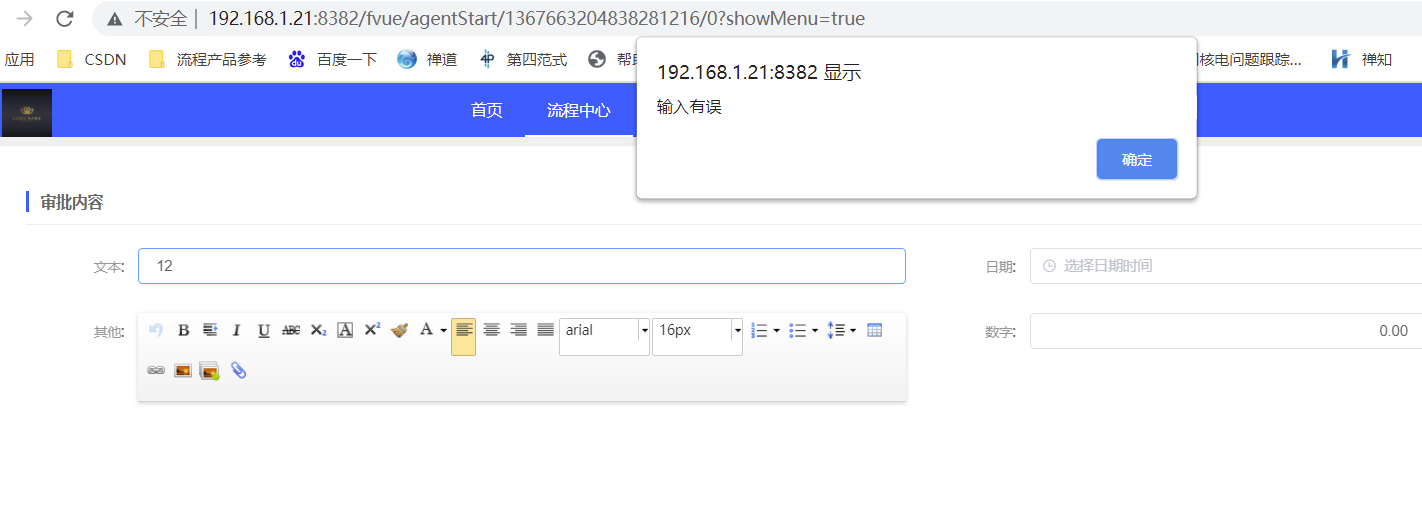Apply subscript formatting
Screen dimensions: 1422x524
(318, 330)
